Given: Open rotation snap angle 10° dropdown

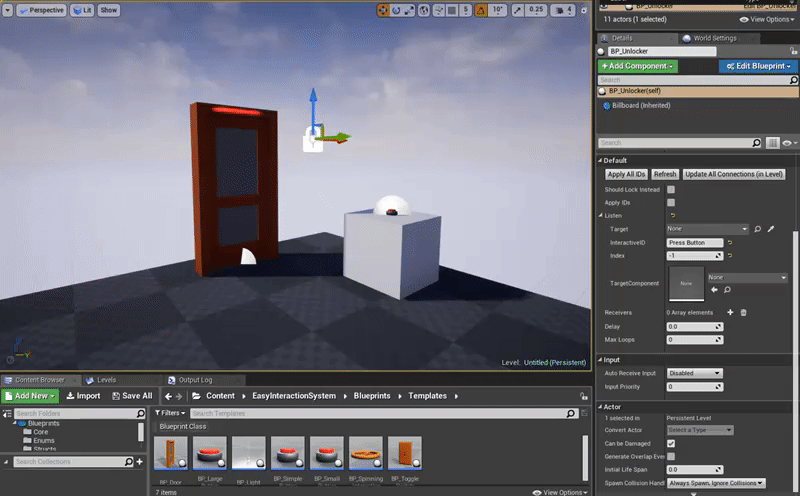Looking at the screenshot, I should [x=497, y=10].
